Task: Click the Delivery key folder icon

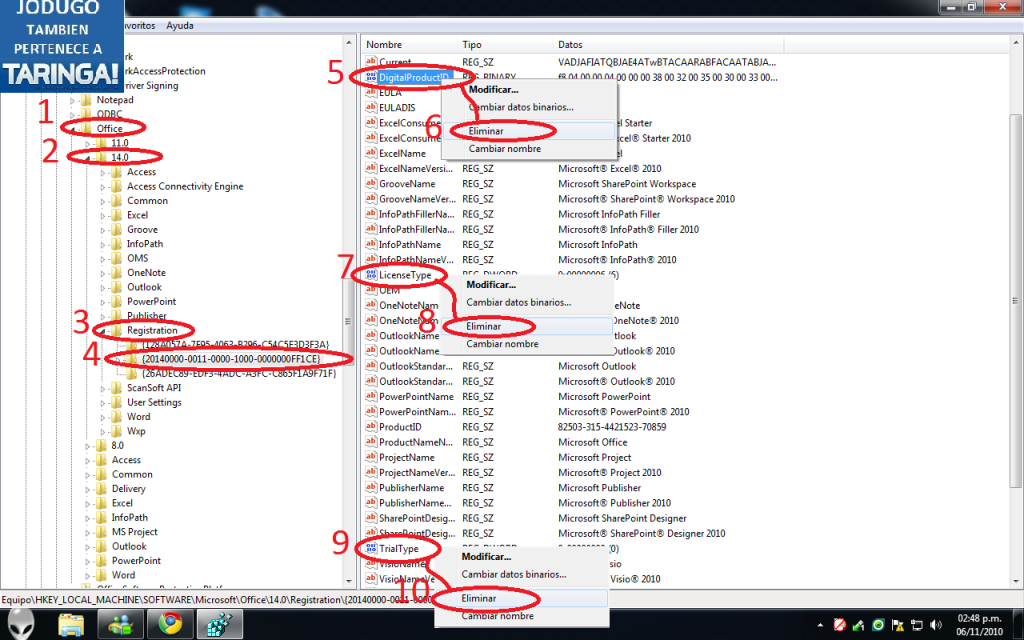Action: (x=101, y=488)
